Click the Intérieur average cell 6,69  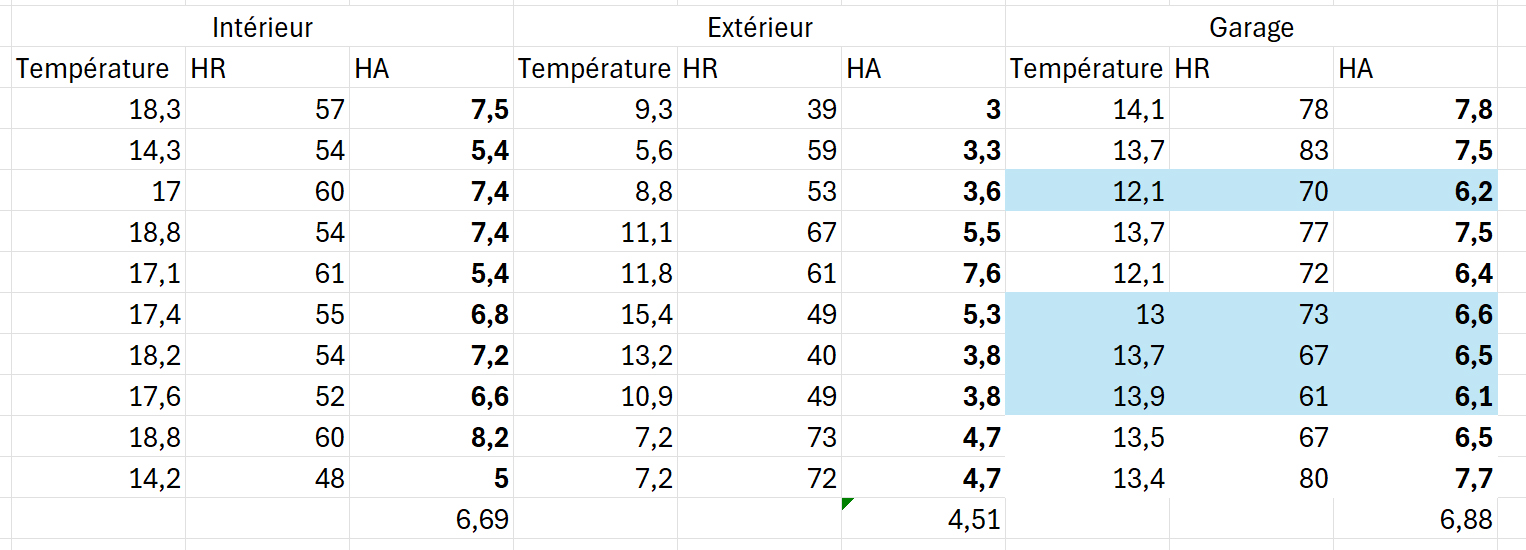[x=431, y=519]
